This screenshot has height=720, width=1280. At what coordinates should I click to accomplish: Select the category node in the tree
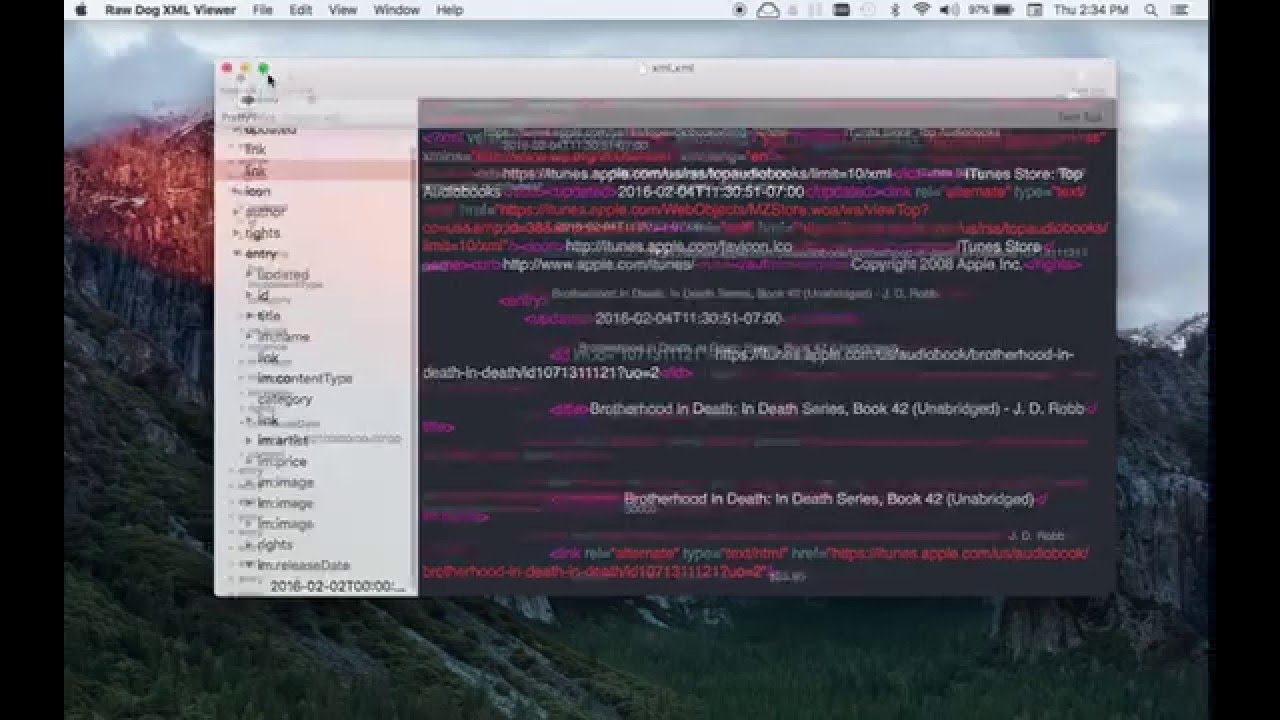click(x=285, y=399)
